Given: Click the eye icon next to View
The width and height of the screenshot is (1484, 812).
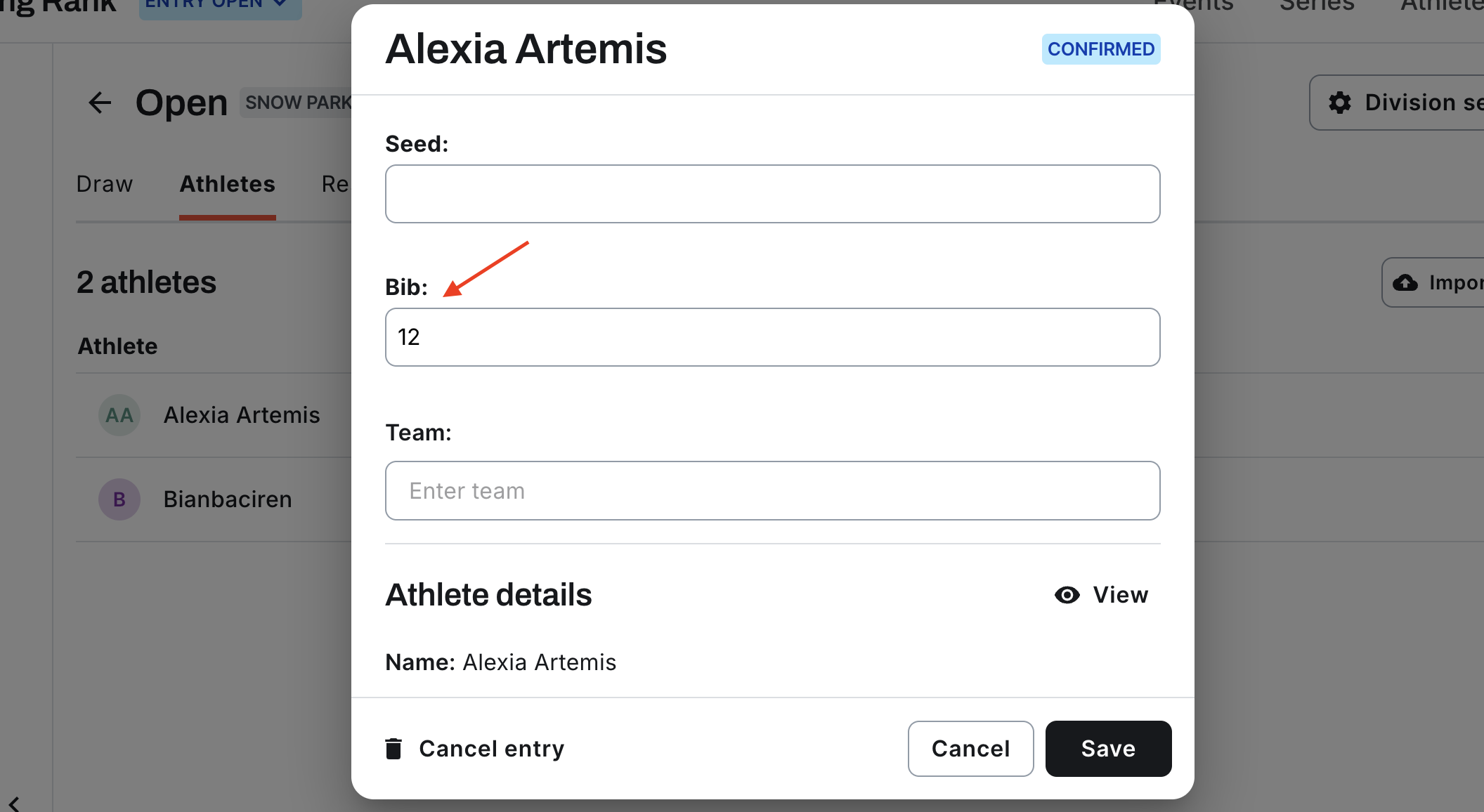Looking at the screenshot, I should 1067,595.
